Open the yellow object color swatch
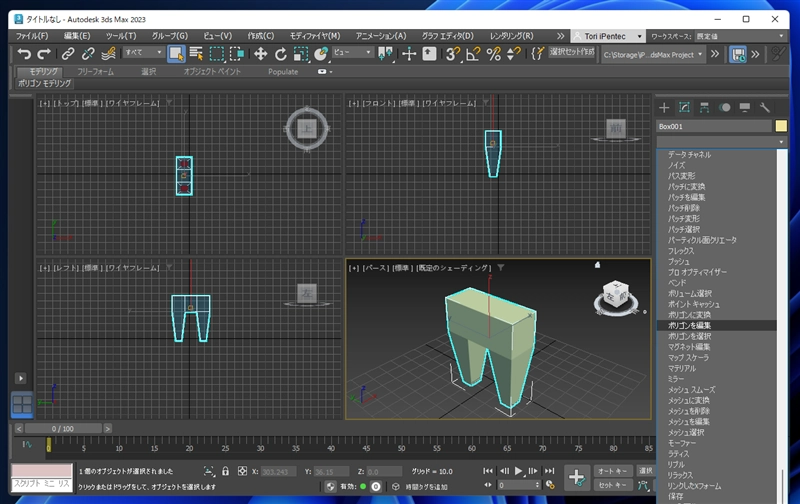 pyautogui.click(x=781, y=126)
